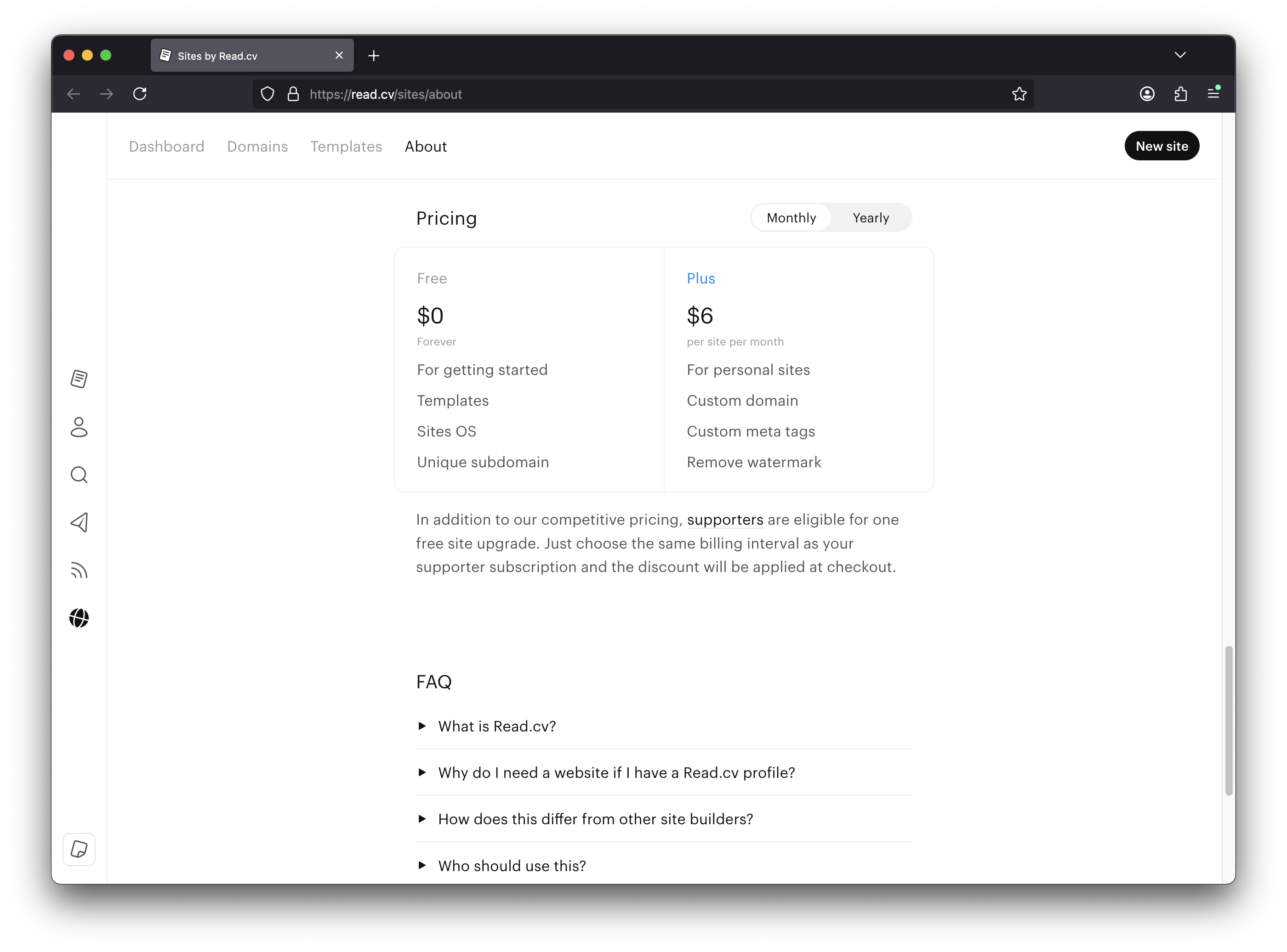Open a new tab with the plus icon

pos(374,56)
